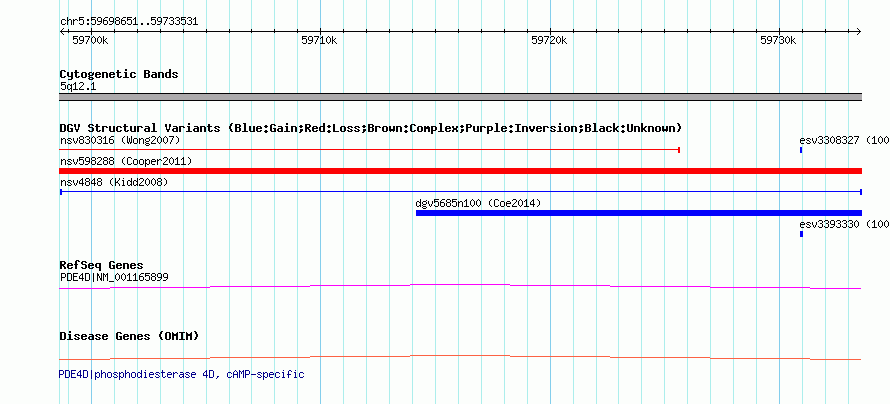
Task: Open variant esv3393330 label
Action: tap(844, 224)
